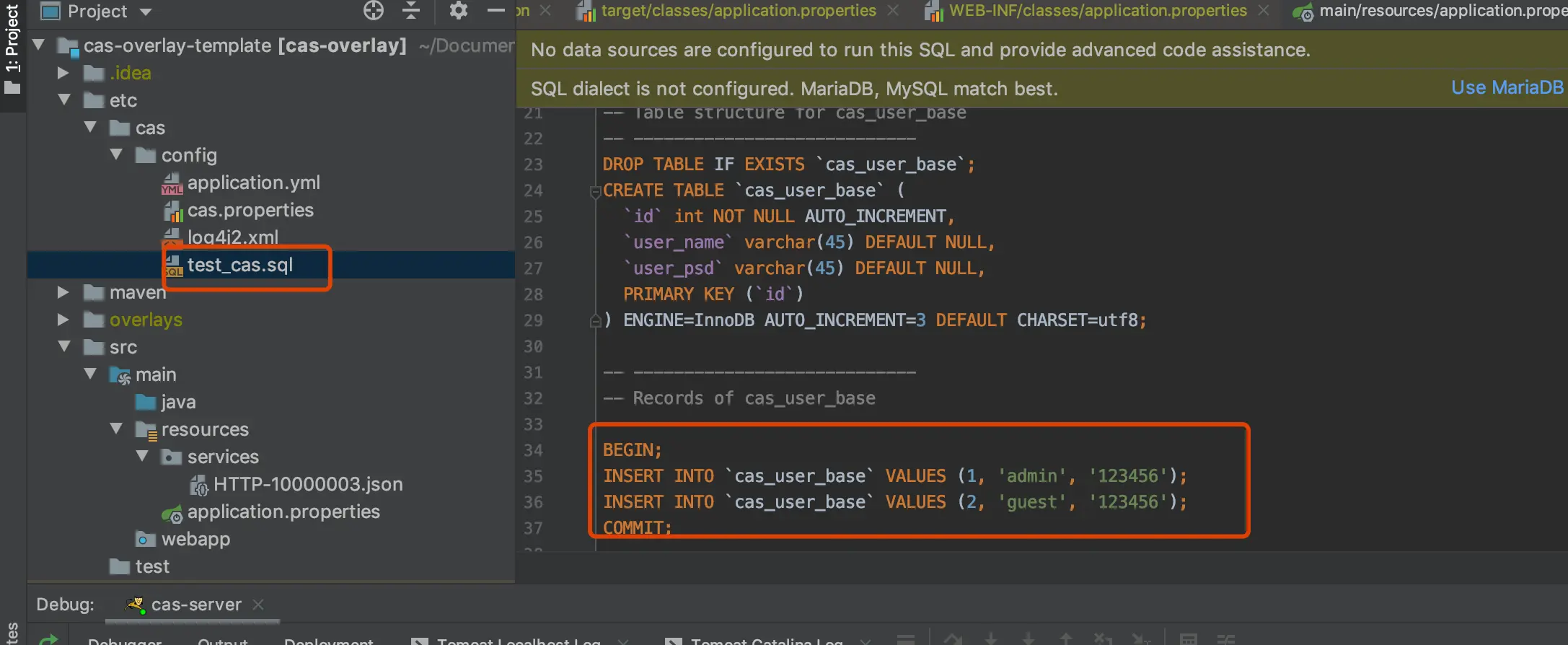Hide the Project tool window
The height and width of the screenshot is (645, 1568).
tap(496, 10)
